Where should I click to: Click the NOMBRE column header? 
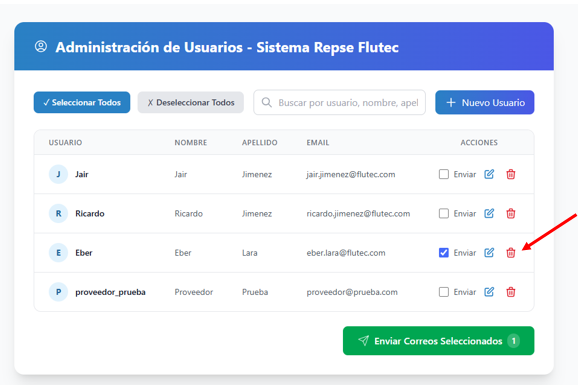click(x=191, y=142)
